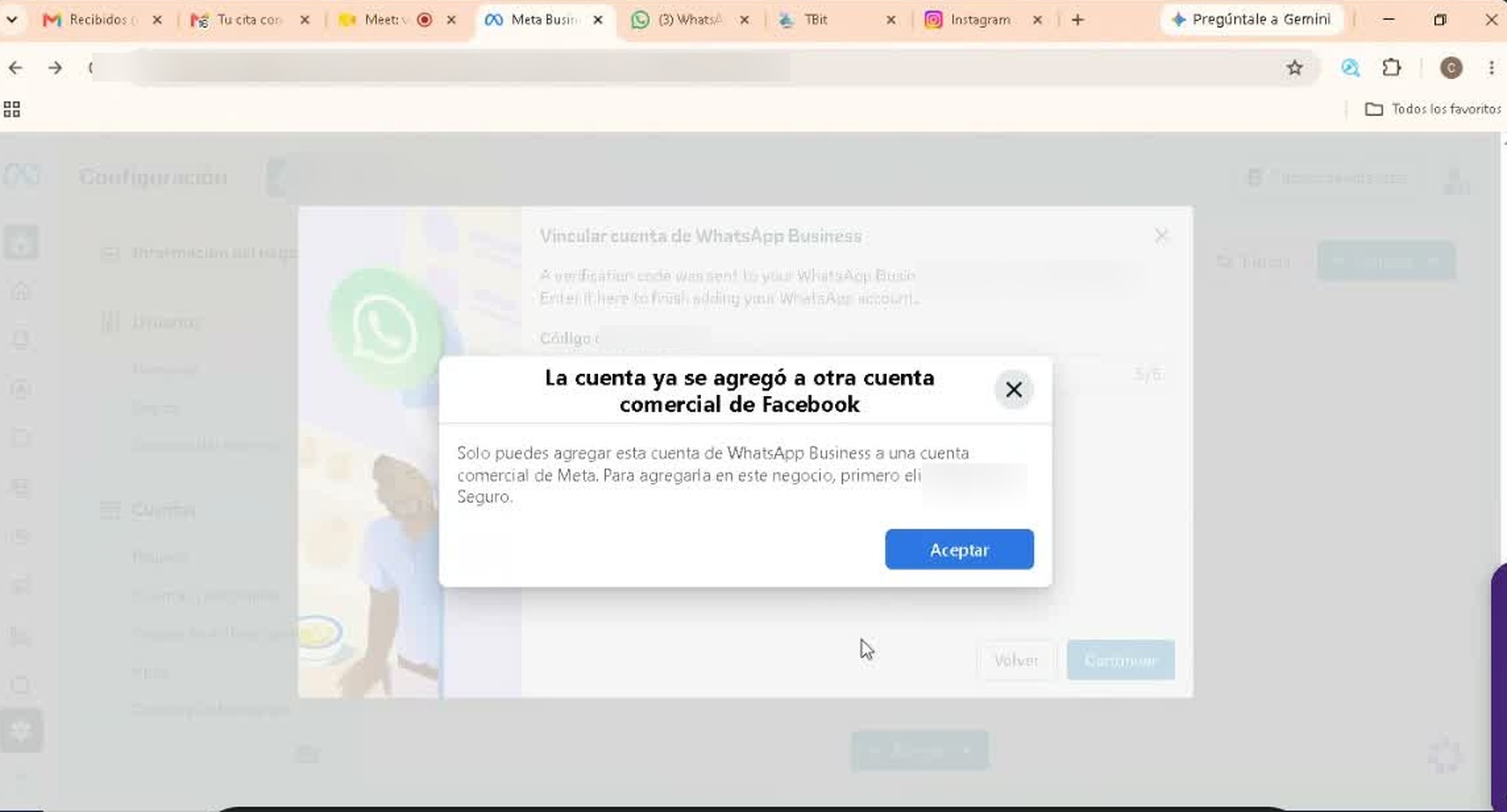Close the Meet tab
The height and width of the screenshot is (812, 1507).
click(451, 19)
